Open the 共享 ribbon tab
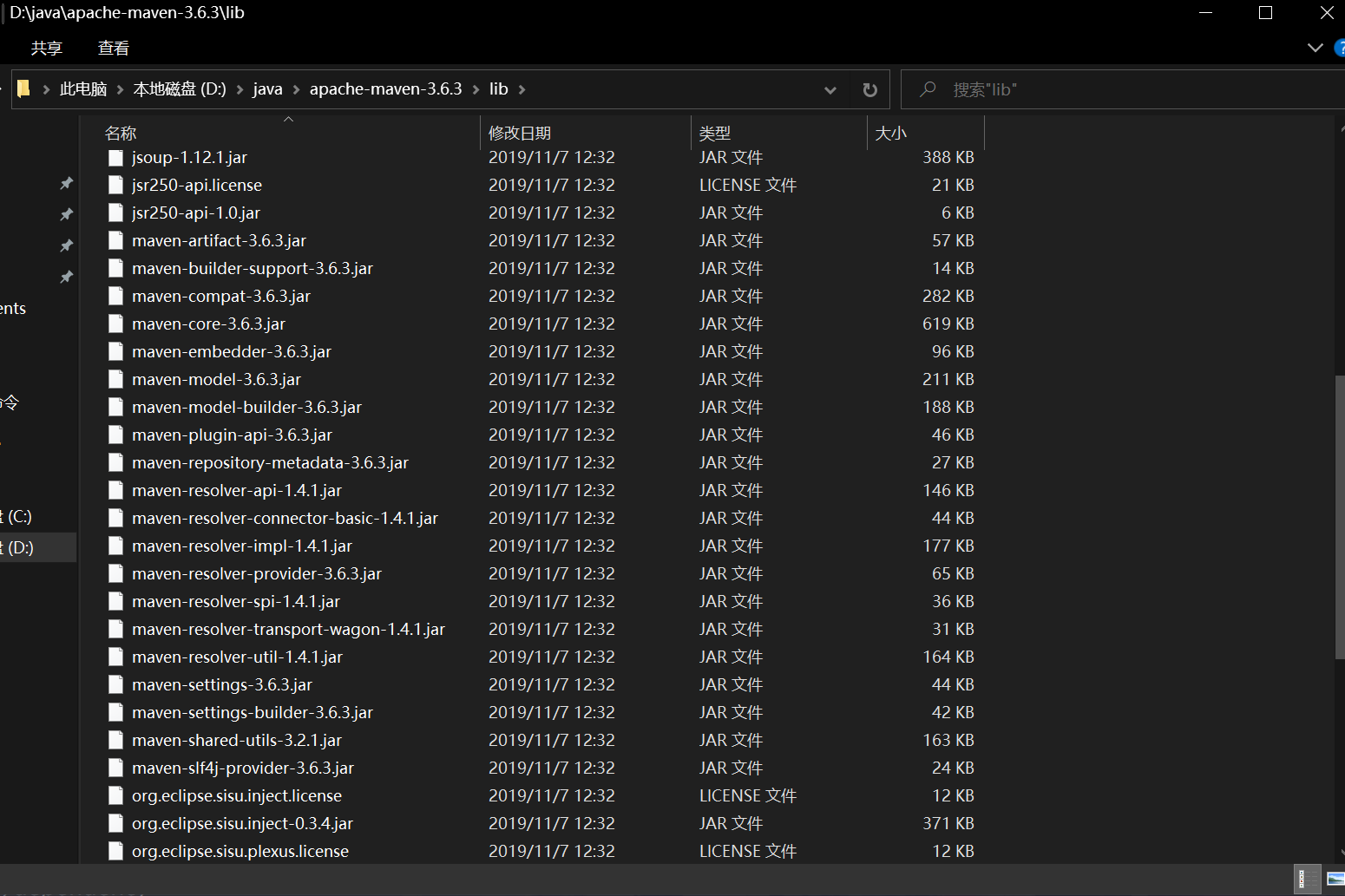 (x=47, y=48)
